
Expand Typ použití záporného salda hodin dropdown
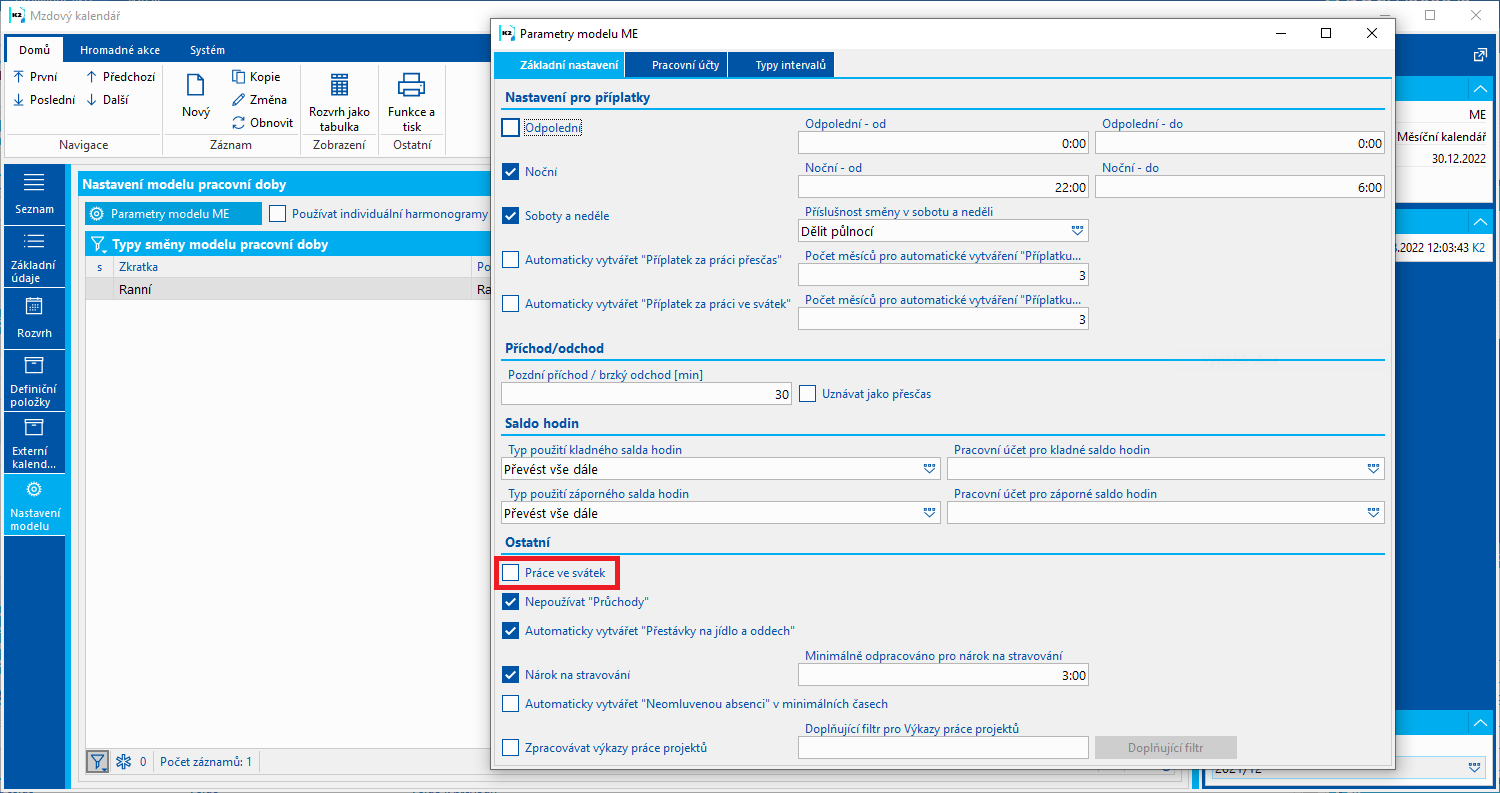point(929,513)
